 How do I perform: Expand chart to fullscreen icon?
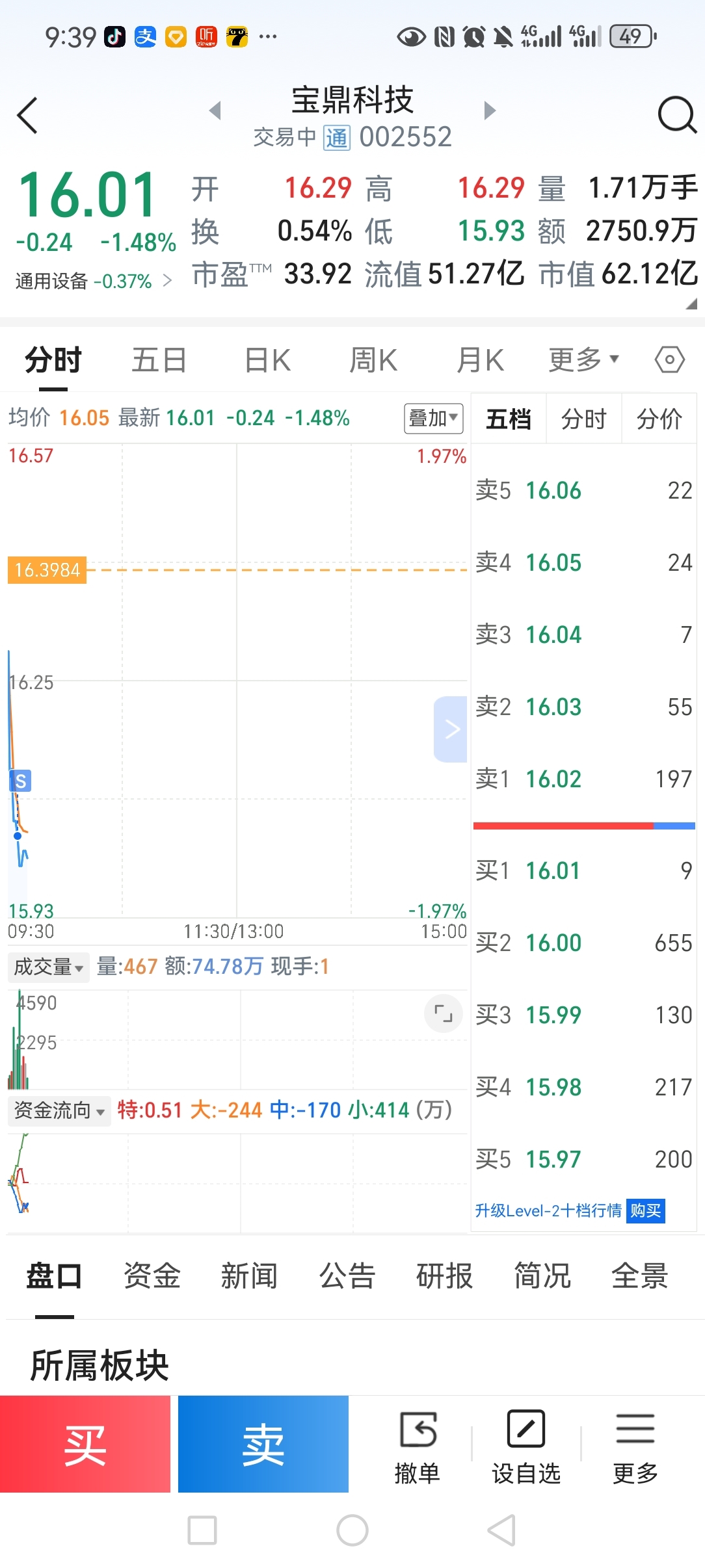443,1013
